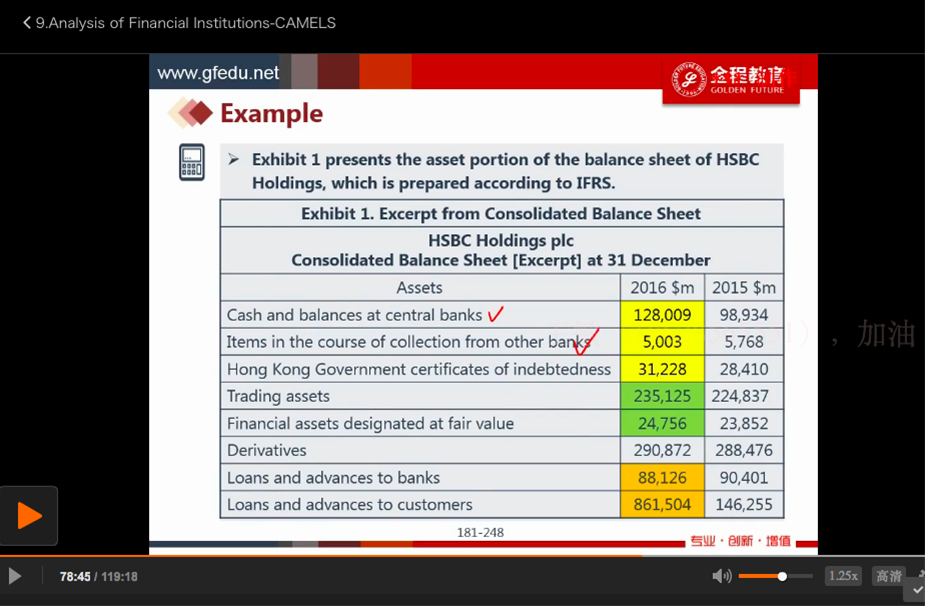Image resolution: width=925 pixels, height=606 pixels.
Task: Select the 23,852 cell
Action: pyautogui.click(x=744, y=423)
